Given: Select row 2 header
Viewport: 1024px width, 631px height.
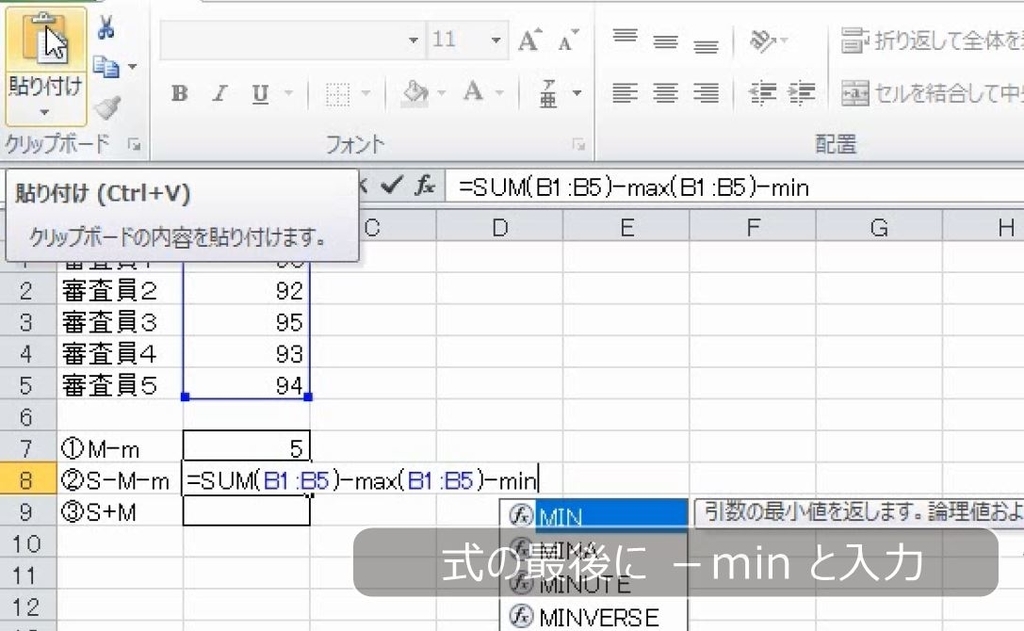Looking at the screenshot, I should pos(27,291).
